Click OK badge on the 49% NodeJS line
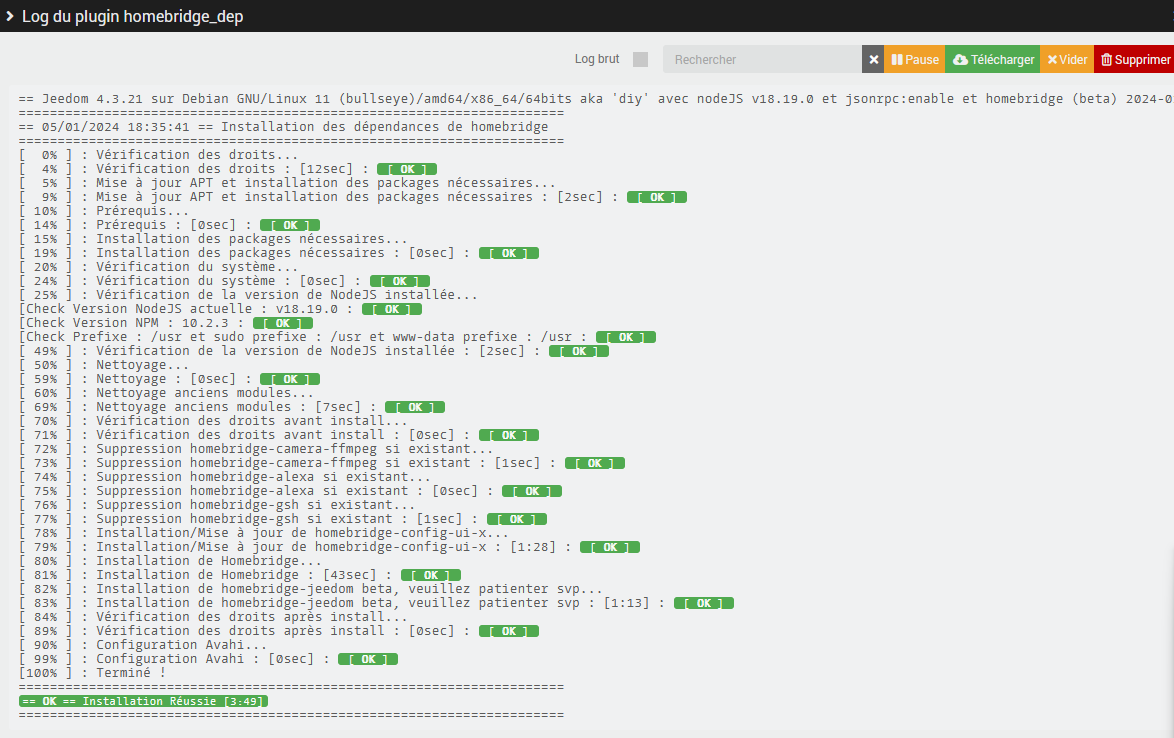The height and width of the screenshot is (738, 1174). (x=579, y=351)
